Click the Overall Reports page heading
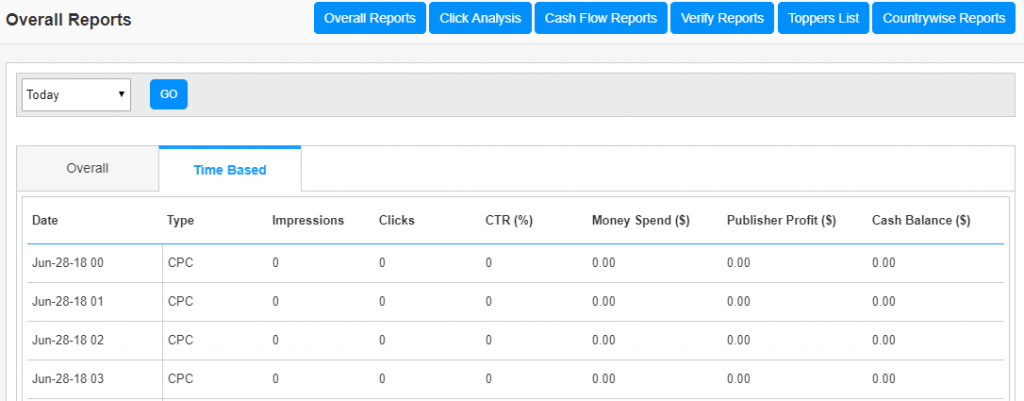 (69, 20)
